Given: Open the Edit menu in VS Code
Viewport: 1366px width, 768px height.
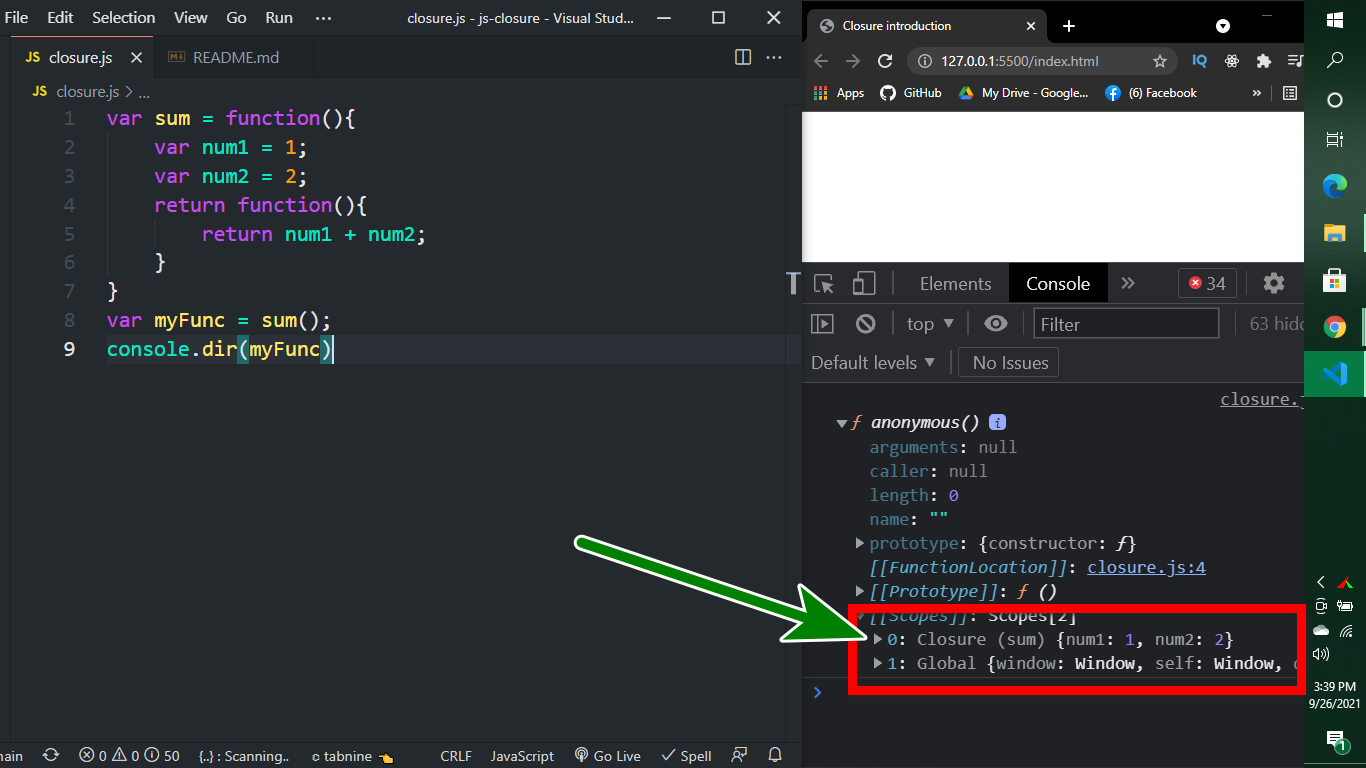Looking at the screenshot, I should [60, 18].
